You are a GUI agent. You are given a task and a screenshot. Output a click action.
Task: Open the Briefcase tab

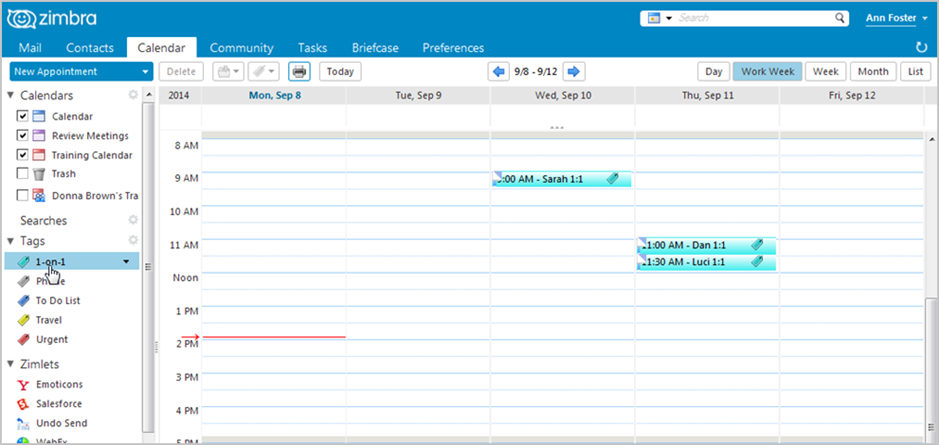(375, 48)
